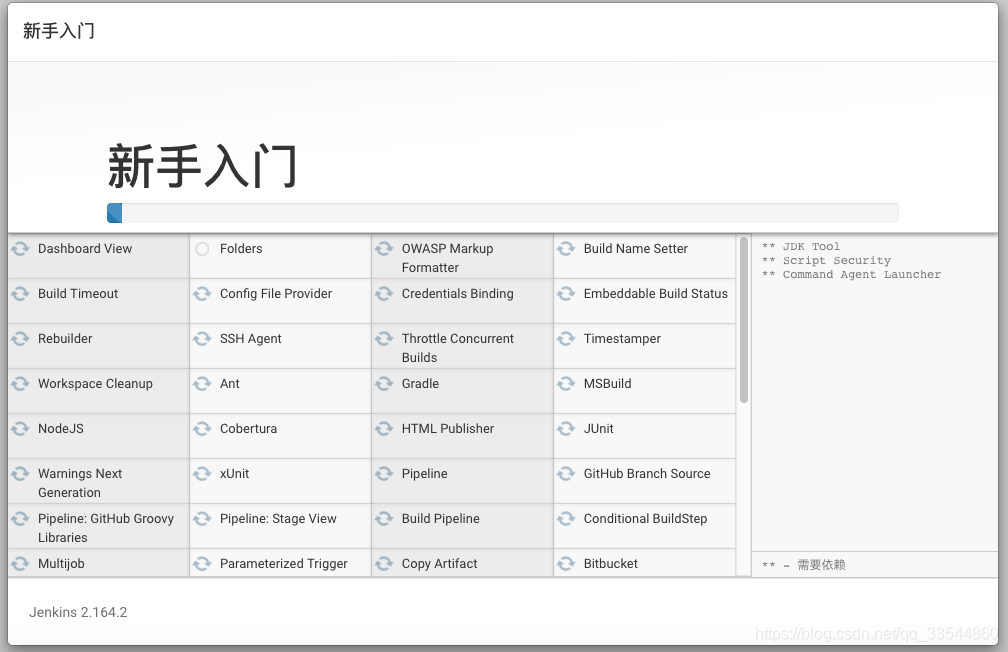The height and width of the screenshot is (652, 1008).
Task: Click the HTML Publisher text
Action: 448,429
